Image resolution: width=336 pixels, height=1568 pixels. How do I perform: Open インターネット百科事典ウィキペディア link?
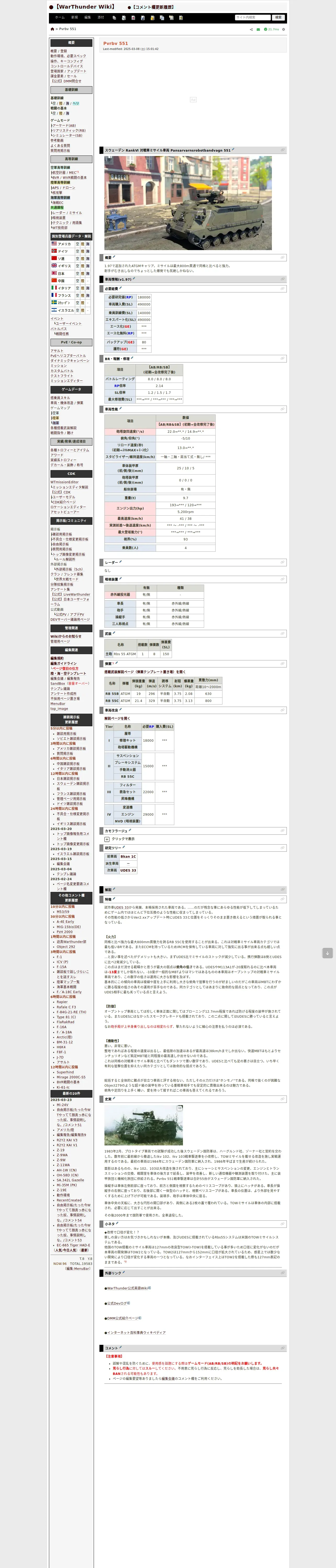coord(136,1333)
